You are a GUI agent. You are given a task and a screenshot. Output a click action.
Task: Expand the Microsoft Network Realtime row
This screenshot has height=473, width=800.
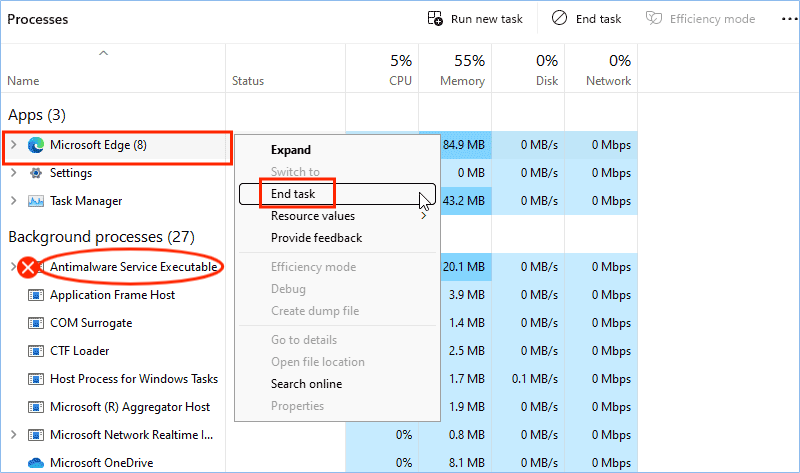[x=14, y=435]
